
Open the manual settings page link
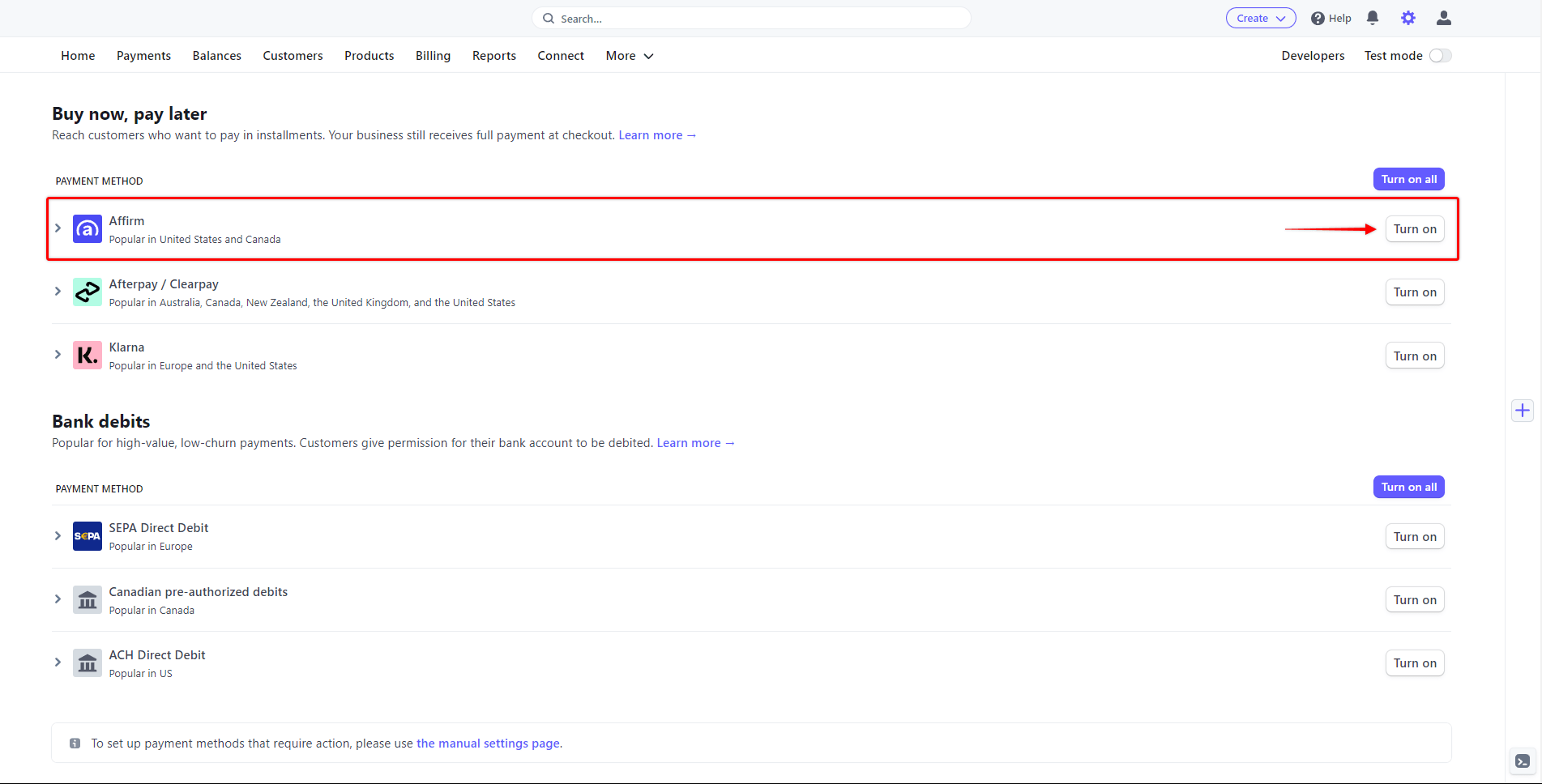click(487, 743)
